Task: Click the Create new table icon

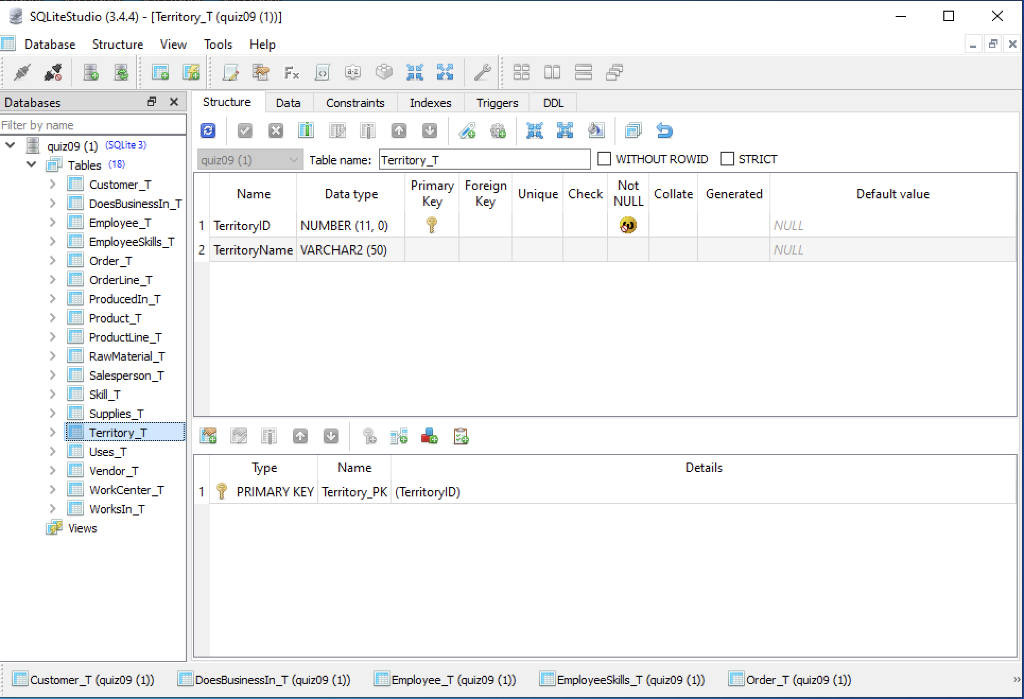Action: click(160, 73)
